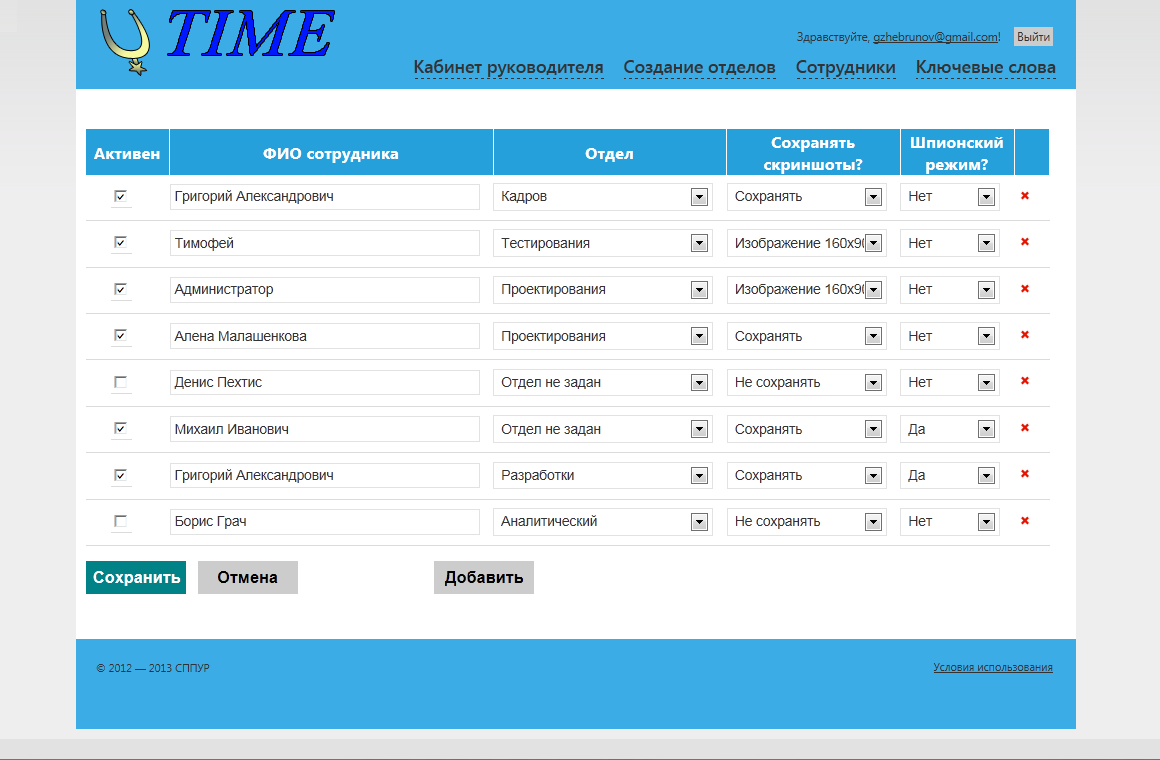Disable the Активен checkbox for Михаил Иванович
Viewport: 1160px width, 760px height.
120,428
